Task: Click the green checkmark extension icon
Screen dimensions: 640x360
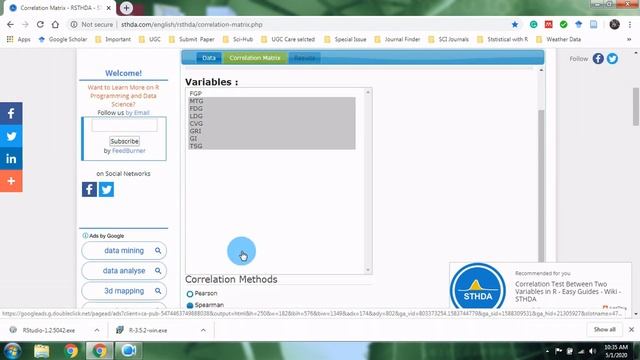Action: pyautogui.click(x=564, y=24)
